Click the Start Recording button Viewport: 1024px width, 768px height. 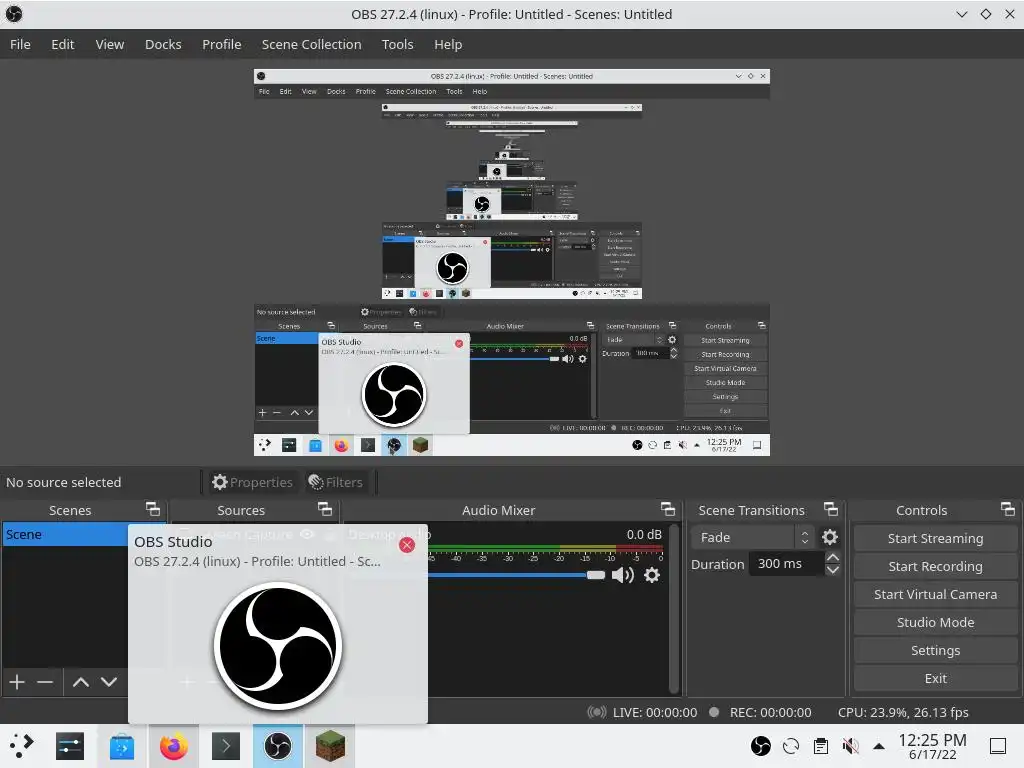[x=935, y=567]
